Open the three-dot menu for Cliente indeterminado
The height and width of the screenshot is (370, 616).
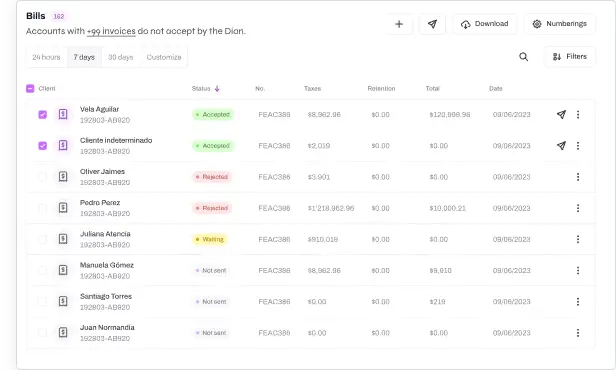click(x=578, y=146)
